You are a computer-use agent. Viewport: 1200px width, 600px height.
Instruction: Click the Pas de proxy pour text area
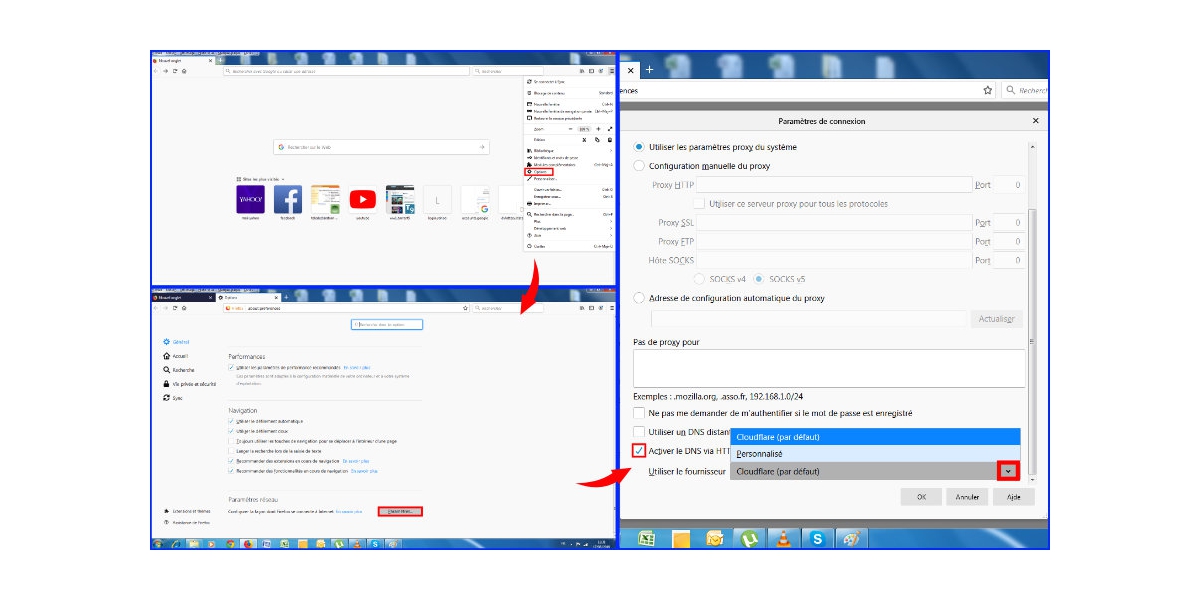pyautogui.click(x=829, y=368)
